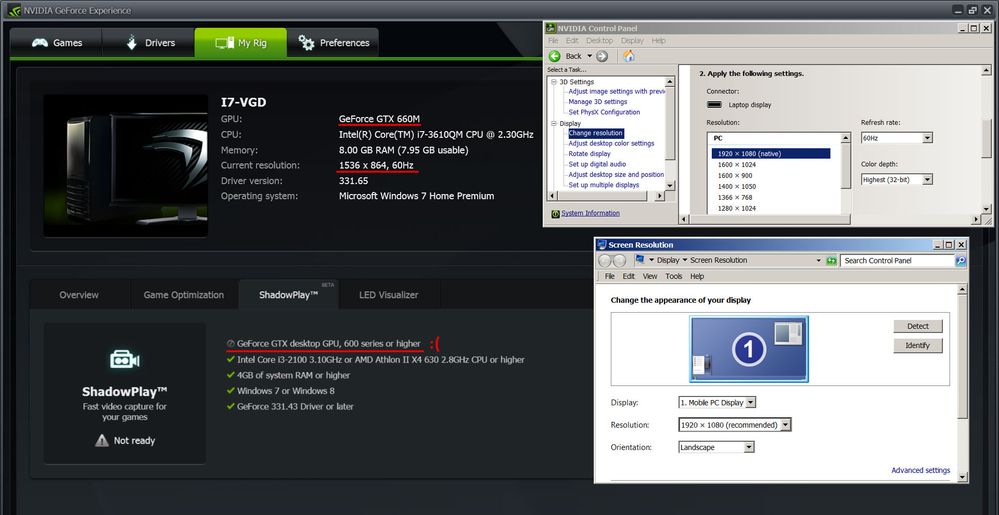Click the GeForce GTX 660M GPU text
Image resolution: width=999 pixels, height=515 pixels.
[379, 119]
